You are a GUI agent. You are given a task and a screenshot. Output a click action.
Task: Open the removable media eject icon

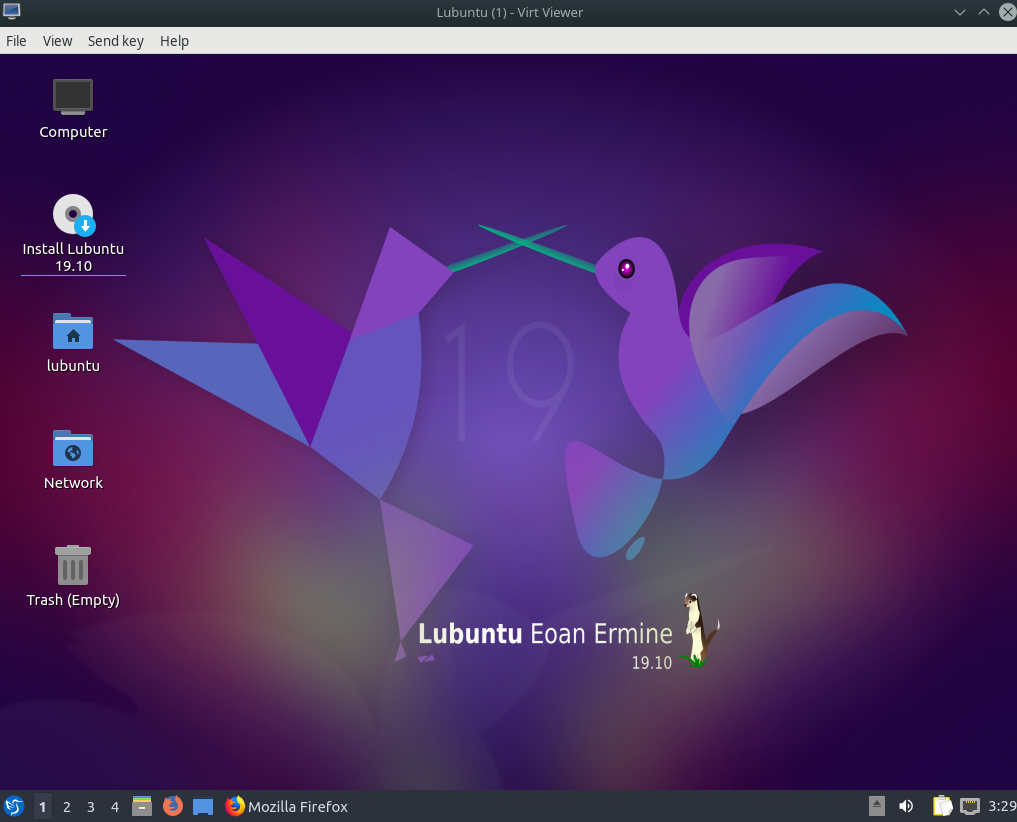click(877, 806)
